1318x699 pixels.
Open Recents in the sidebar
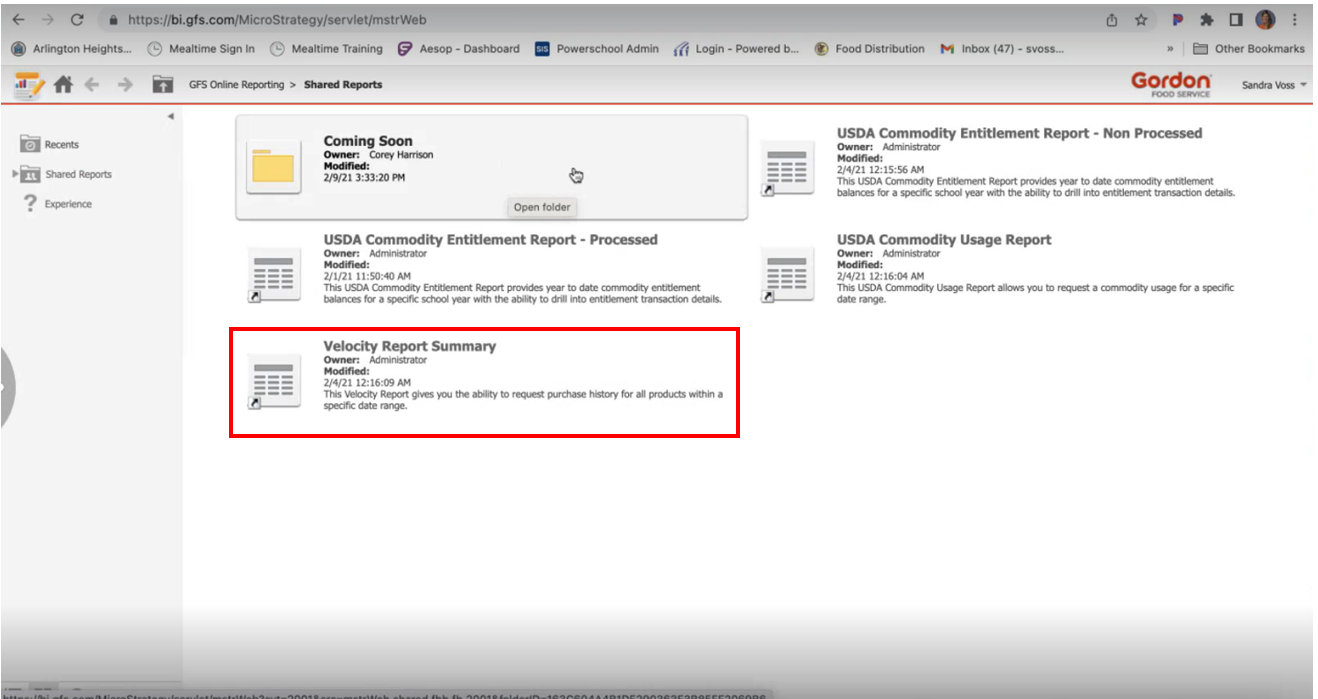(x=49, y=144)
